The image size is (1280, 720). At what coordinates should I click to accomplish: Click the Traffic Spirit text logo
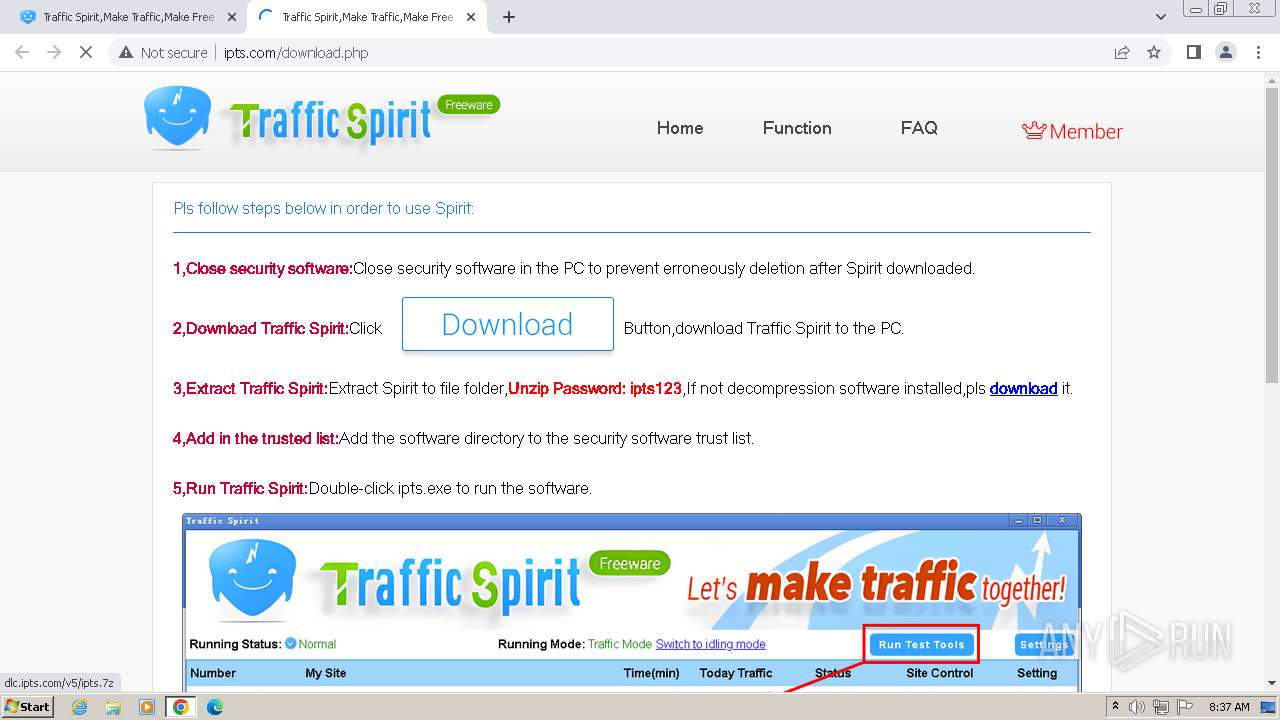(x=330, y=122)
